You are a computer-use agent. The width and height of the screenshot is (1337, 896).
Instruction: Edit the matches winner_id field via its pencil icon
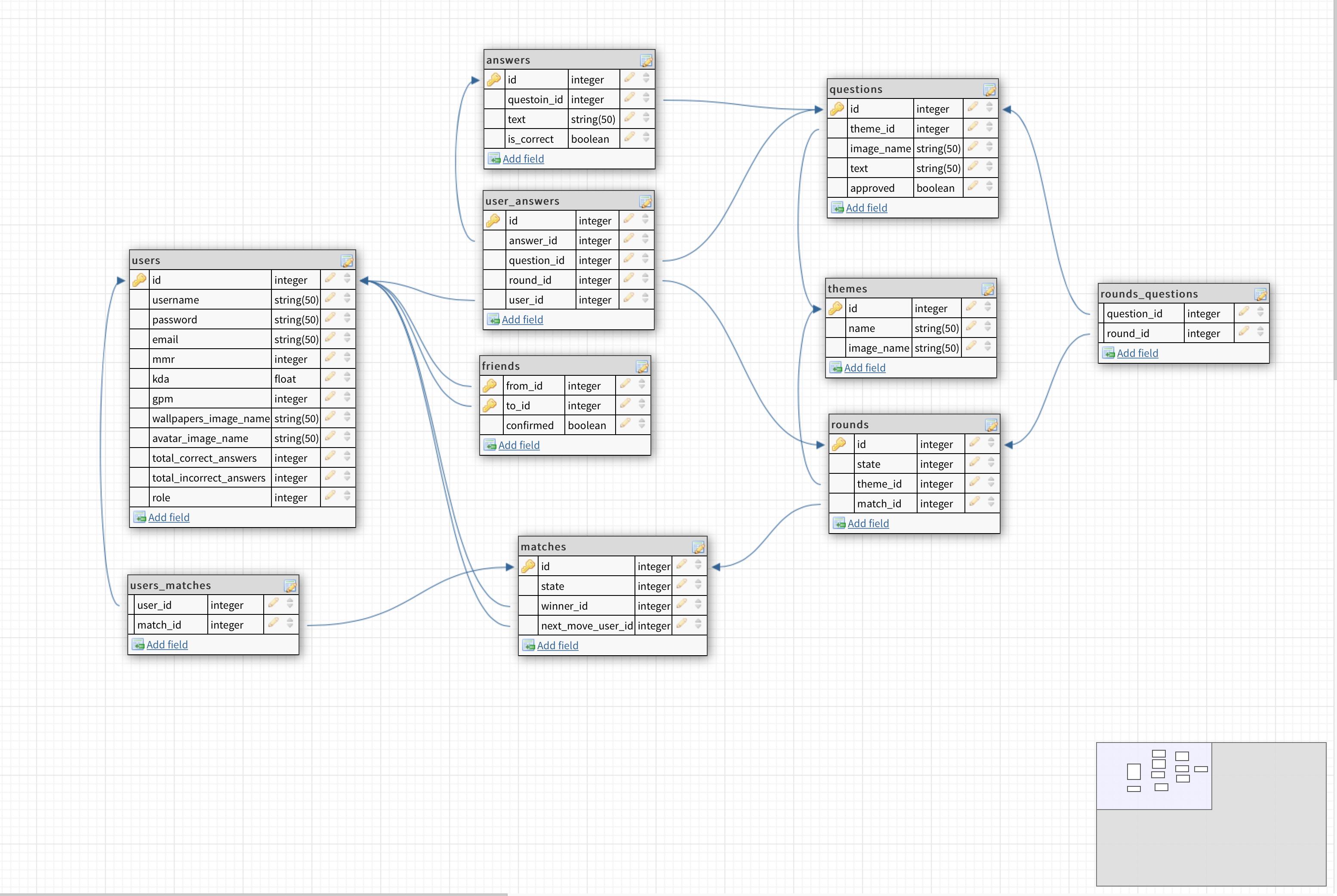coord(681,604)
